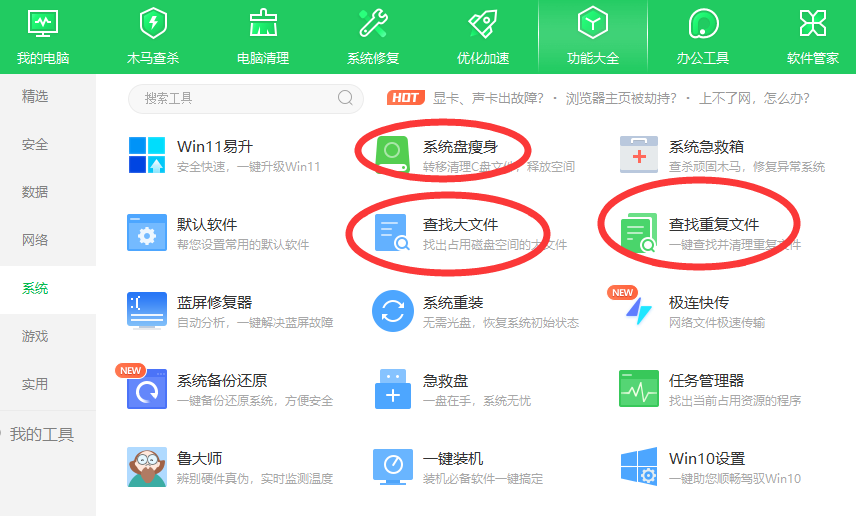Launch Win11易升 windows icon
856x516 pixels.
coord(147,155)
